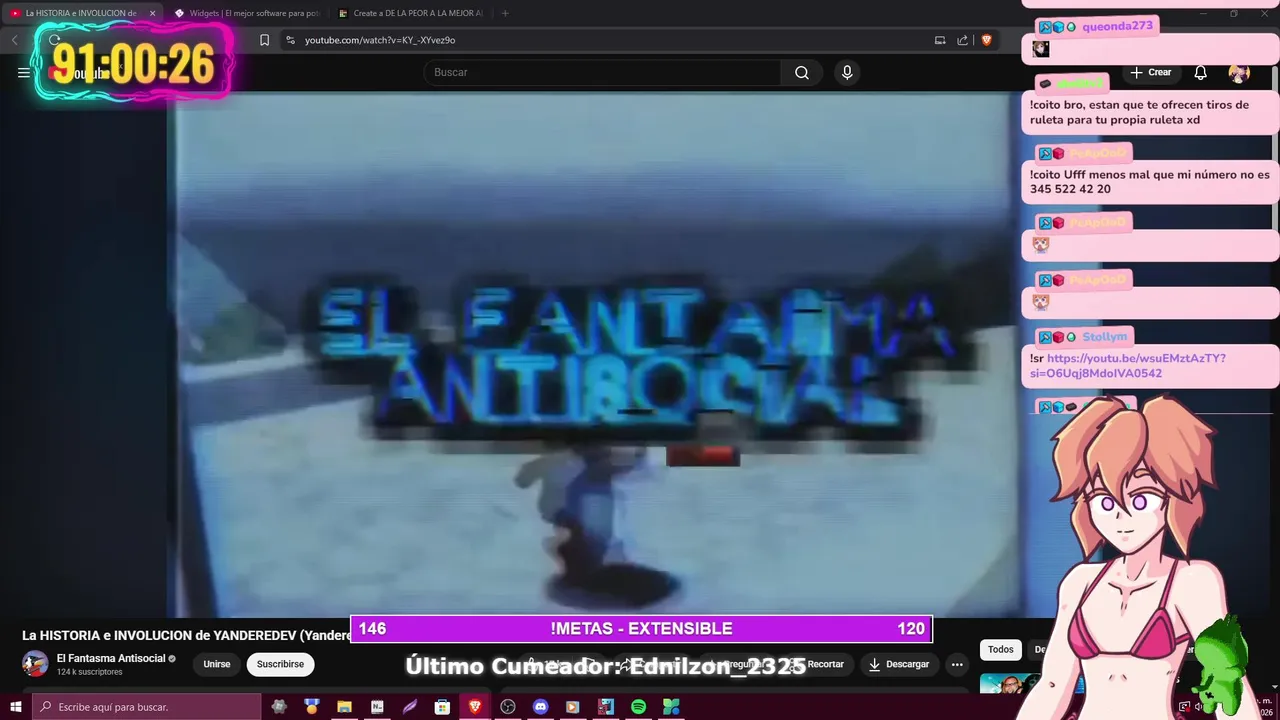1280x720 pixels.
Task: Open the purple feather app in taskbar
Action: 410,707
